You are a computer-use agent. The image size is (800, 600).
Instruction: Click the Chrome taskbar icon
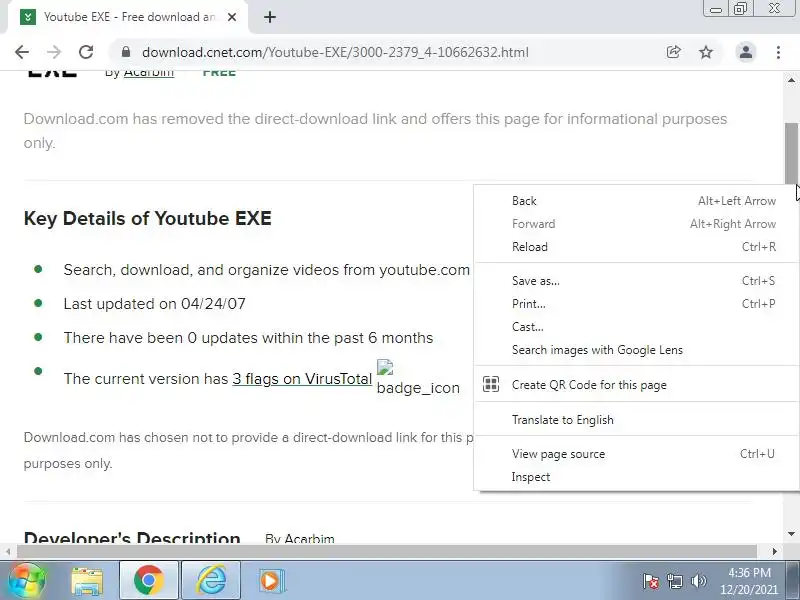[148, 581]
